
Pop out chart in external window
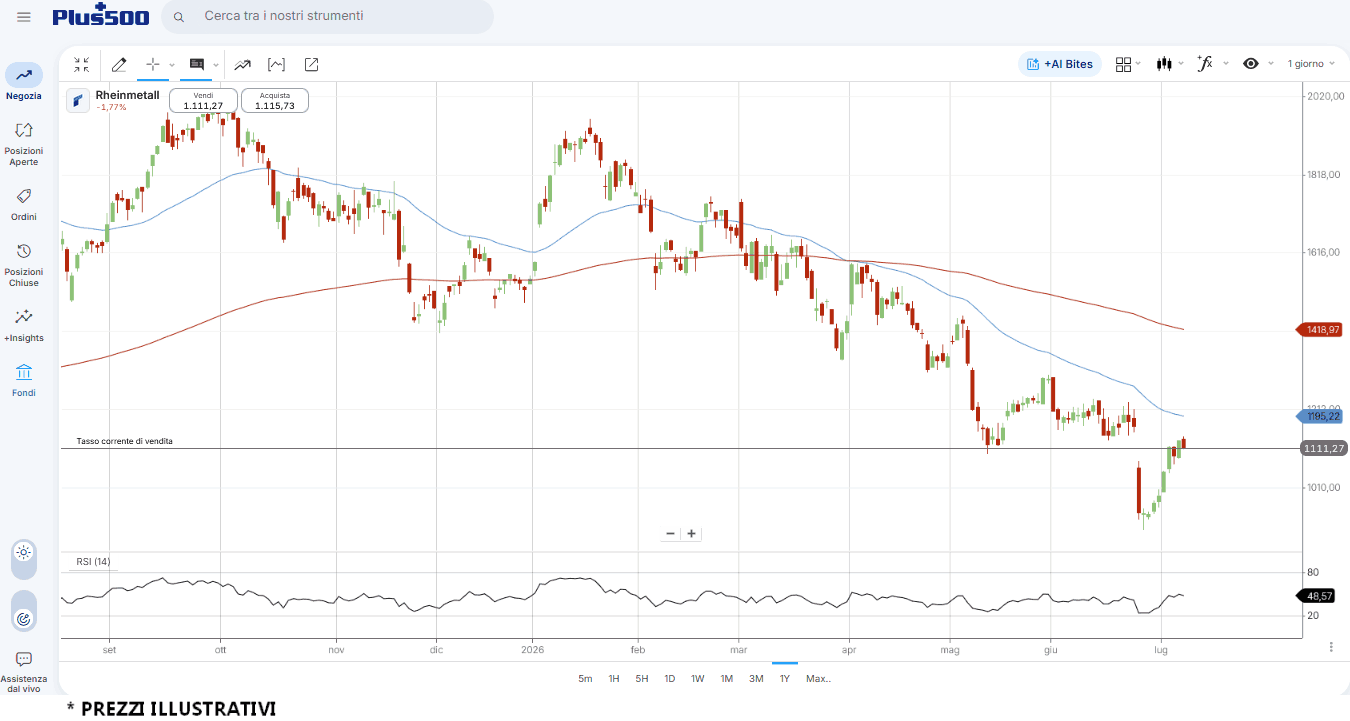tap(311, 65)
